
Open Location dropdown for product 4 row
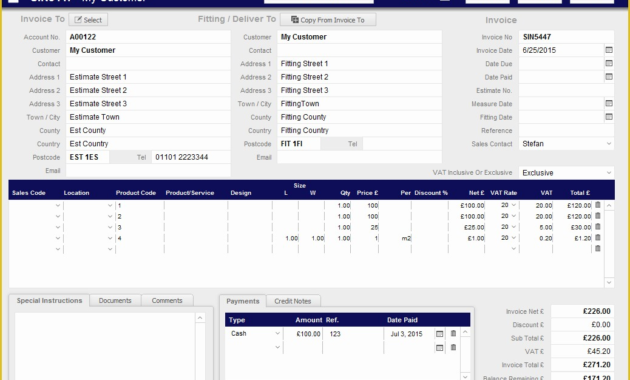click(x=110, y=238)
